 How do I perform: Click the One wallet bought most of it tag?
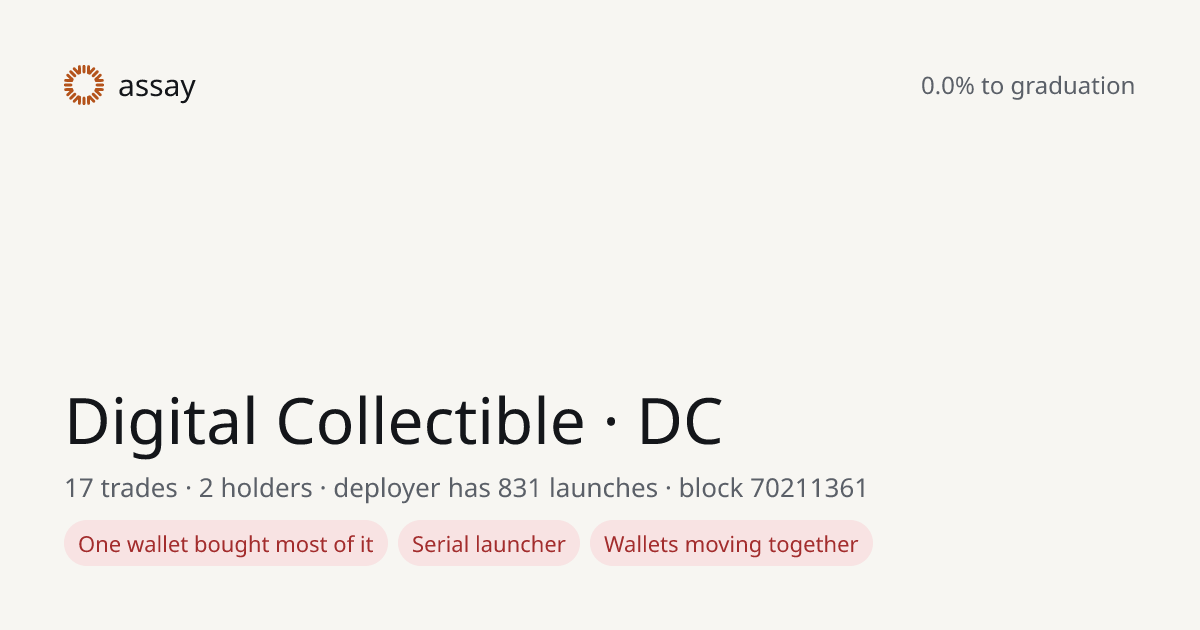point(226,544)
